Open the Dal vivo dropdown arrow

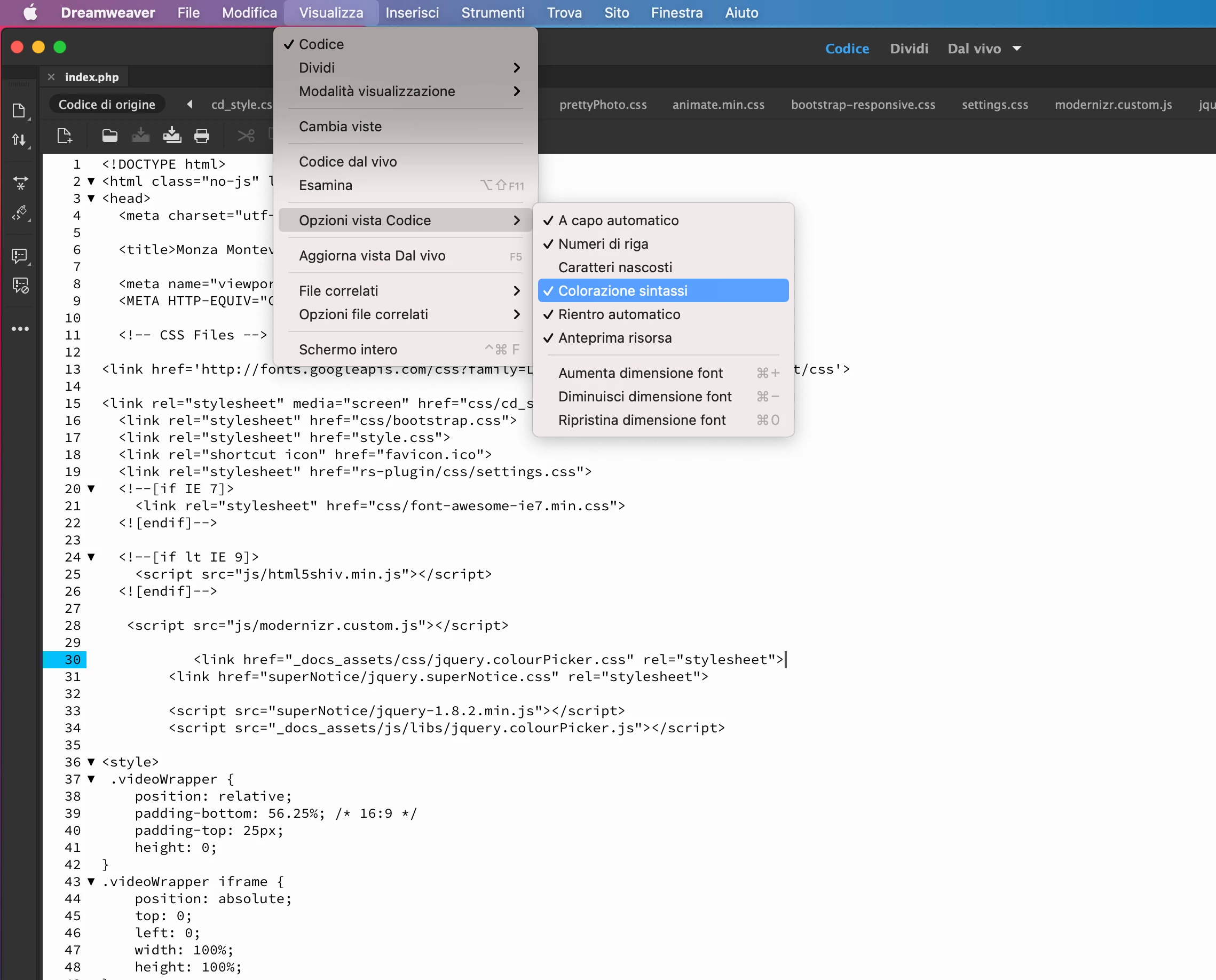1017,49
